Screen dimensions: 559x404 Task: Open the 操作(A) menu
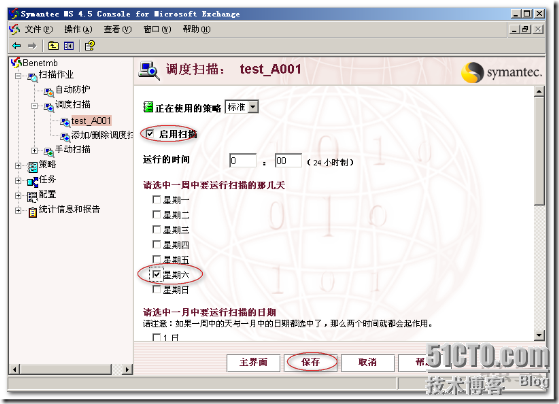coord(78,29)
